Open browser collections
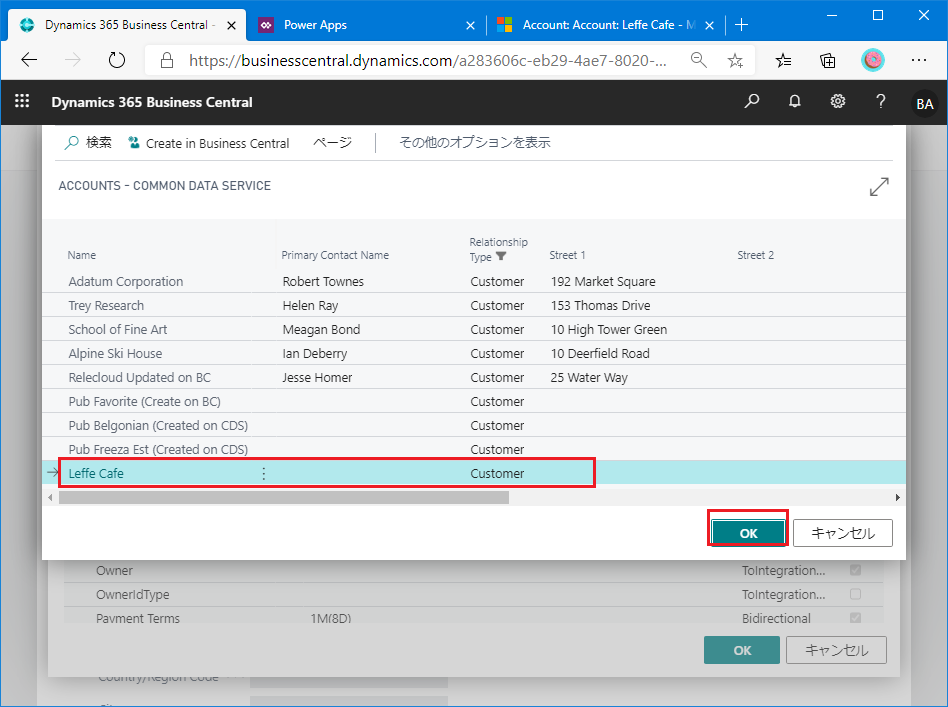This screenshot has height=707, width=948. coord(828,60)
